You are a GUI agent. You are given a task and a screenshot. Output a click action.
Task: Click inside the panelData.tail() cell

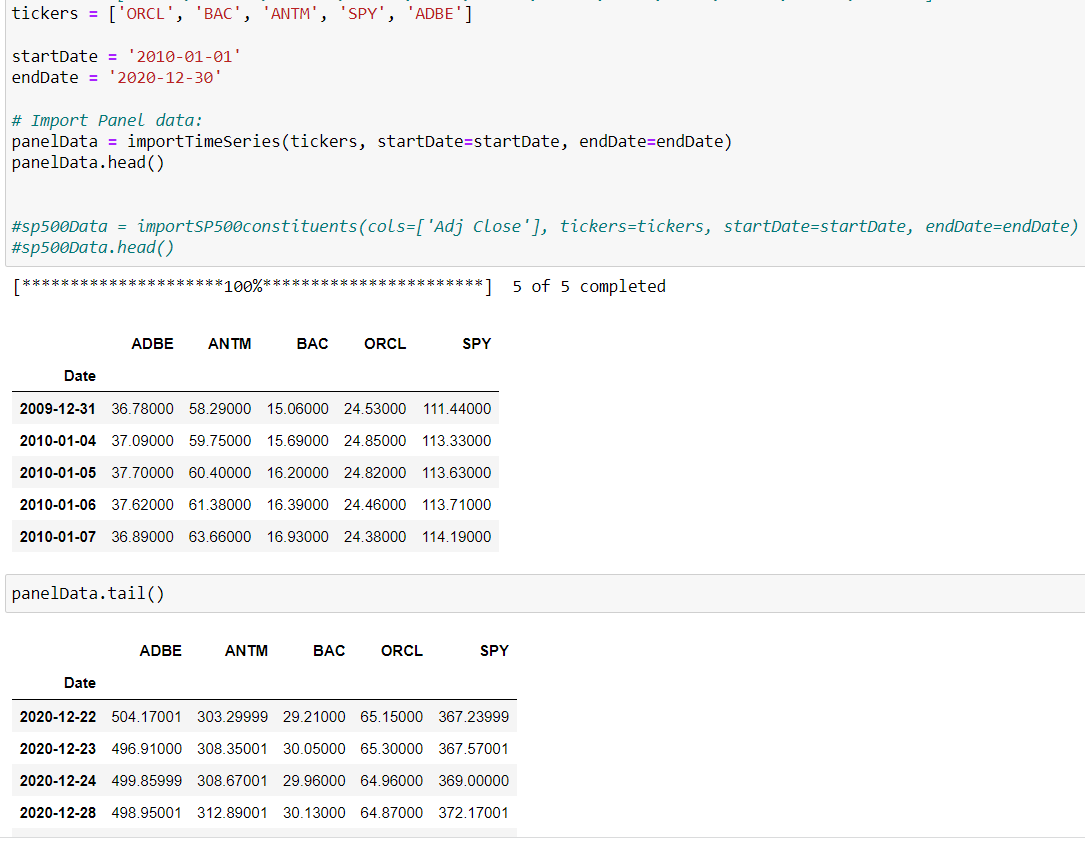pos(88,594)
